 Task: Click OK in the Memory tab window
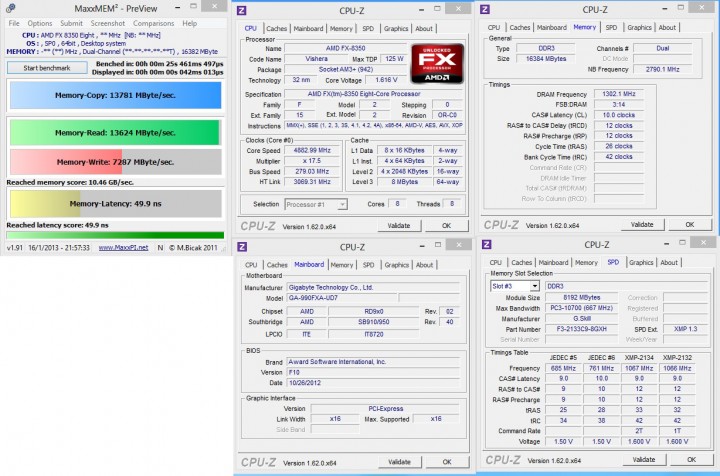[x=690, y=224]
